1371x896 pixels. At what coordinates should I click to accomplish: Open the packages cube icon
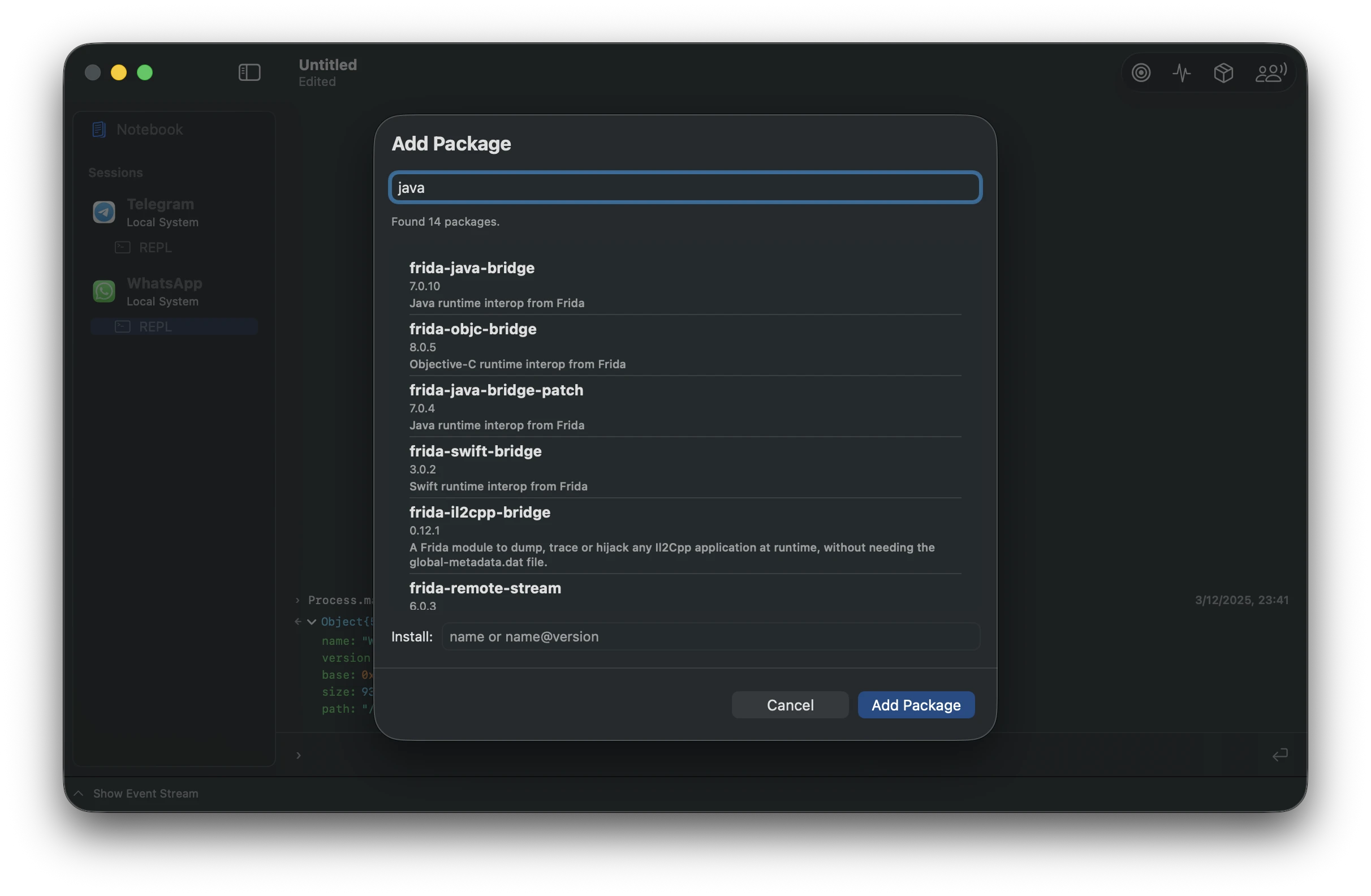coord(1223,72)
